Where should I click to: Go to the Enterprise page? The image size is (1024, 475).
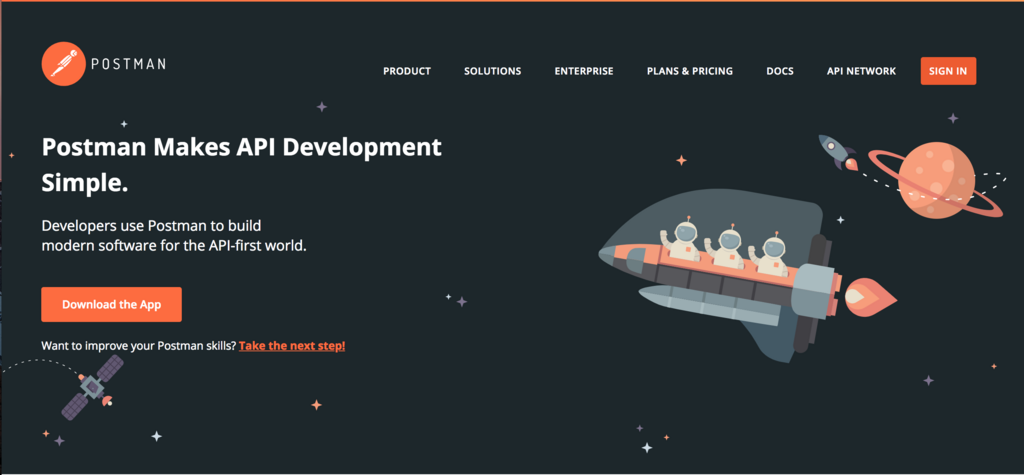pyautogui.click(x=584, y=71)
